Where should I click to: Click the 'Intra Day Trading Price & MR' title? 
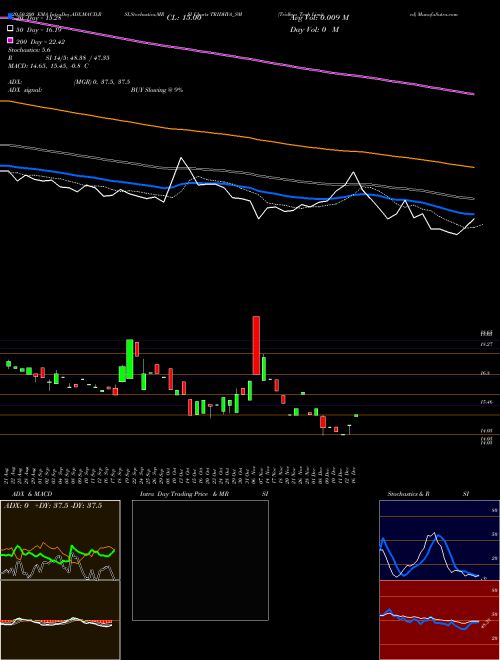click(184, 494)
